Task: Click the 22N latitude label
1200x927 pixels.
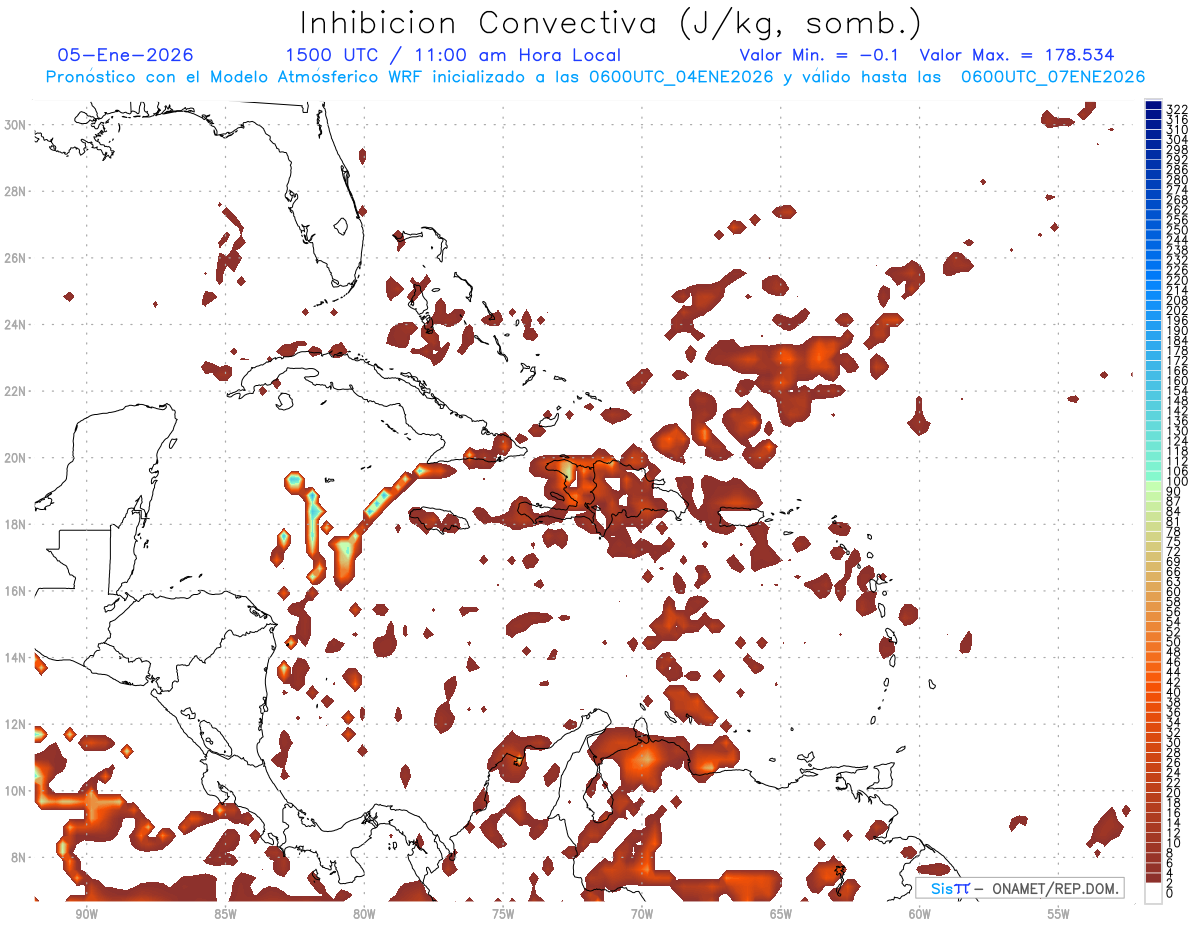Action: tap(16, 391)
